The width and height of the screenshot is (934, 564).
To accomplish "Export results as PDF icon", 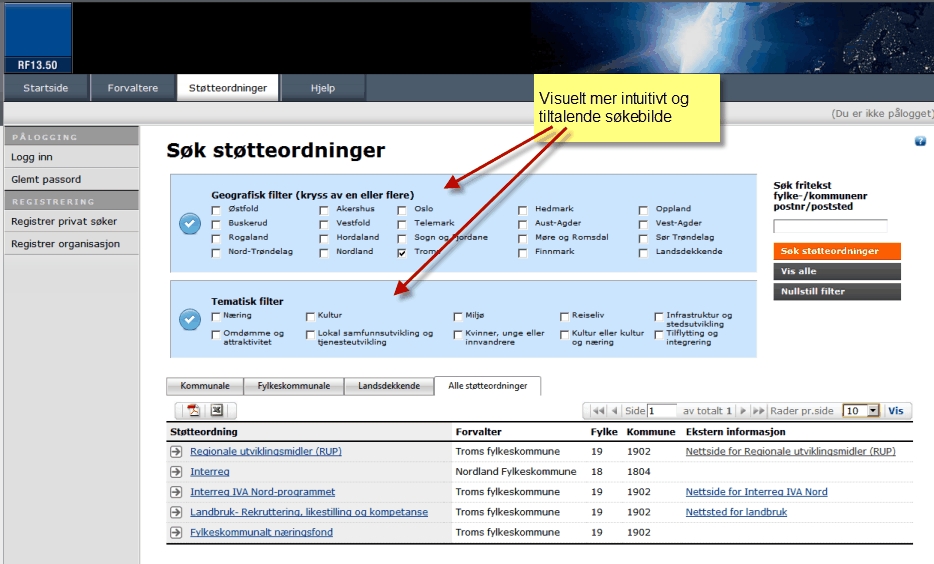I will pyautogui.click(x=194, y=410).
